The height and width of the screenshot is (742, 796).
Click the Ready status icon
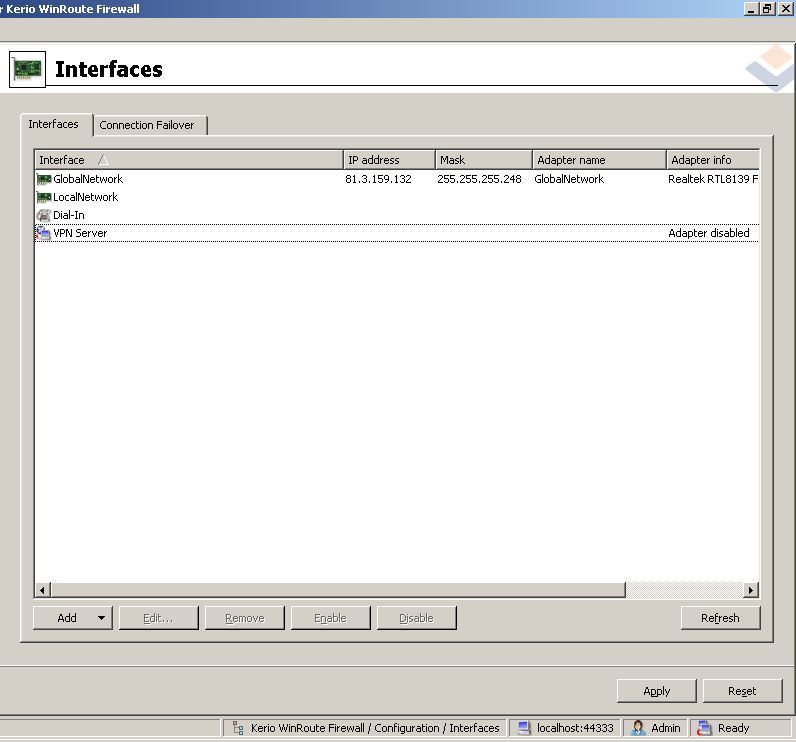click(x=704, y=728)
